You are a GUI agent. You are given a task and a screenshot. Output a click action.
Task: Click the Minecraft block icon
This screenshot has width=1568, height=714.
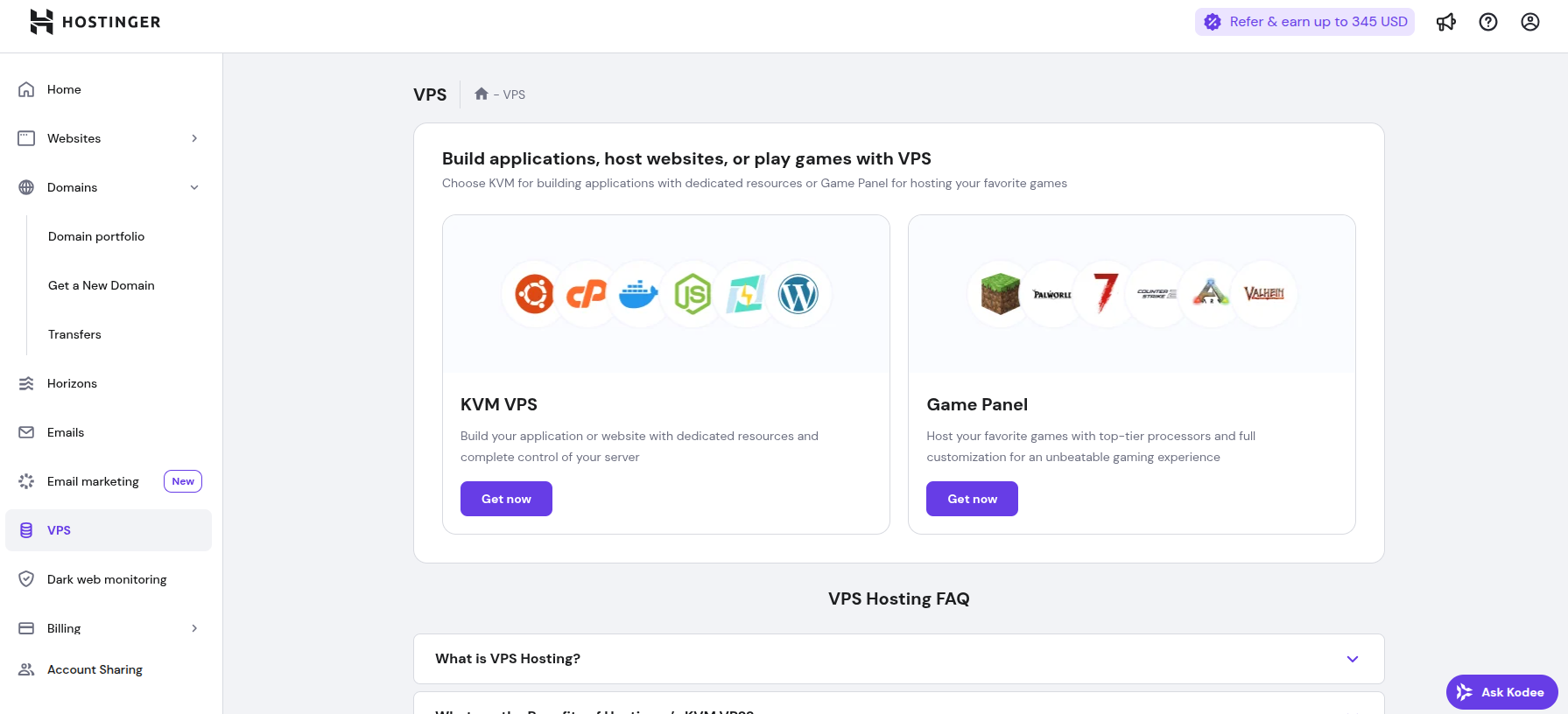[x=1000, y=294]
